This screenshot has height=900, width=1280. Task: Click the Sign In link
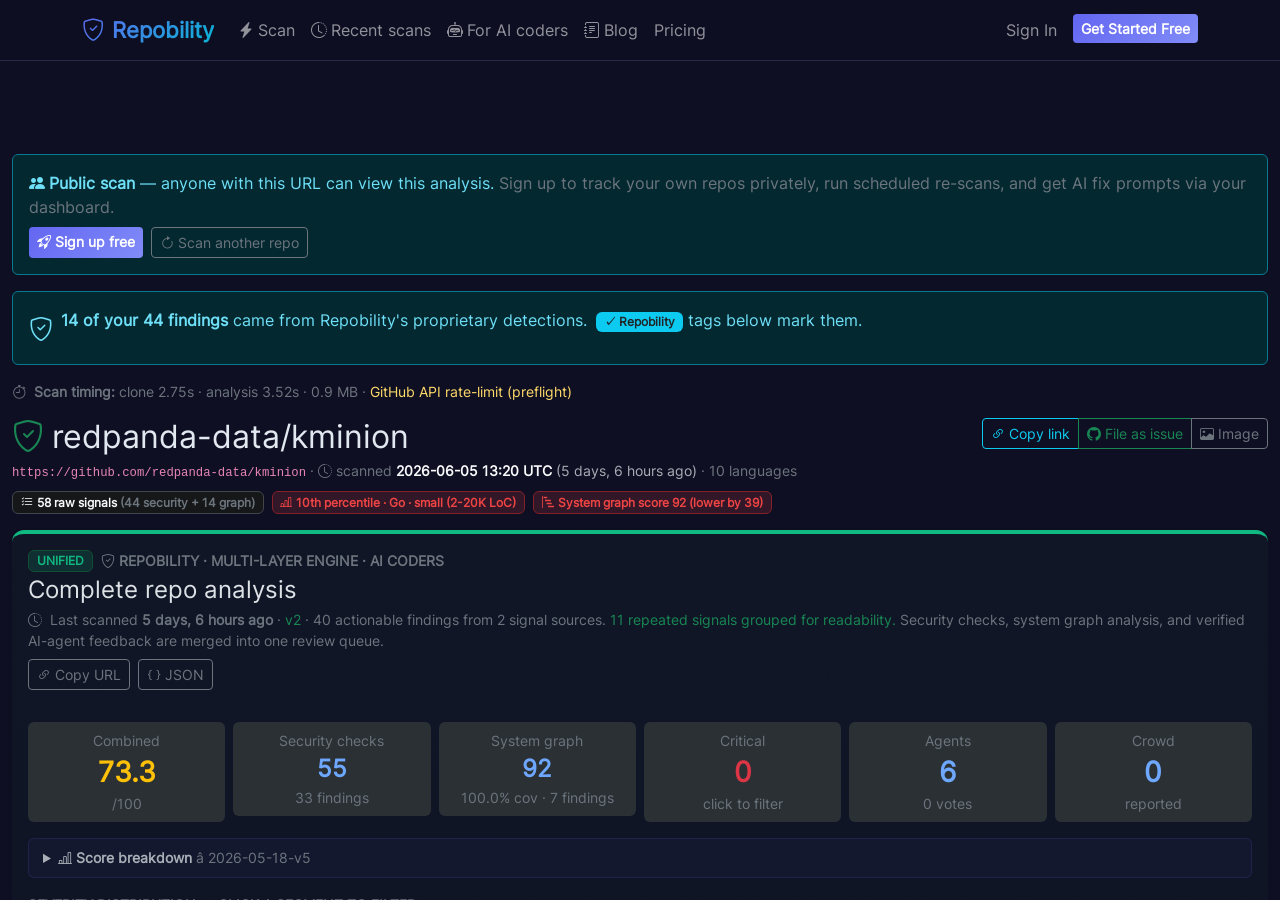pyautogui.click(x=1031, y=30)
